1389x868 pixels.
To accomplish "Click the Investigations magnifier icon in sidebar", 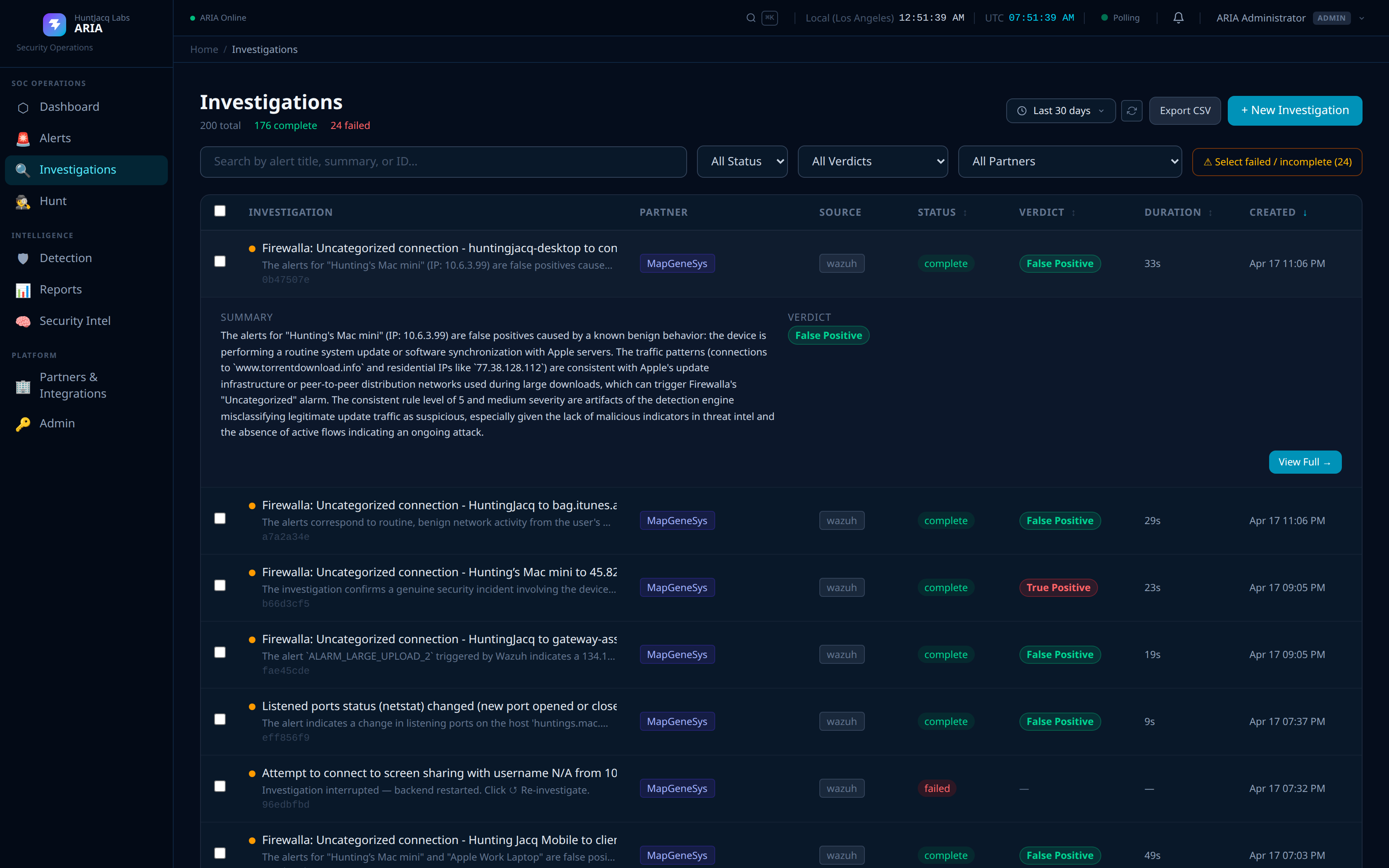I will (23, 170).
